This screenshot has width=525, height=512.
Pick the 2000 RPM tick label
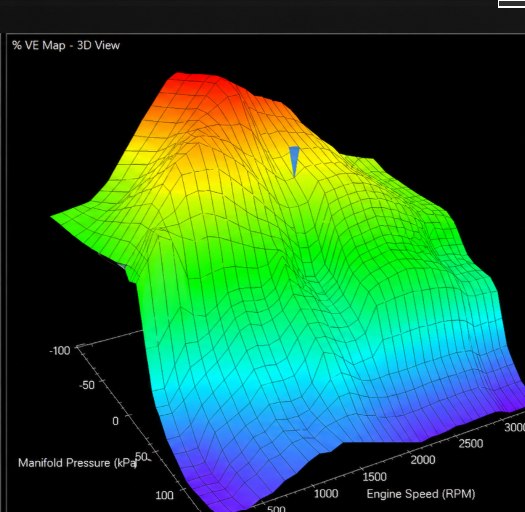pos(423,460)
